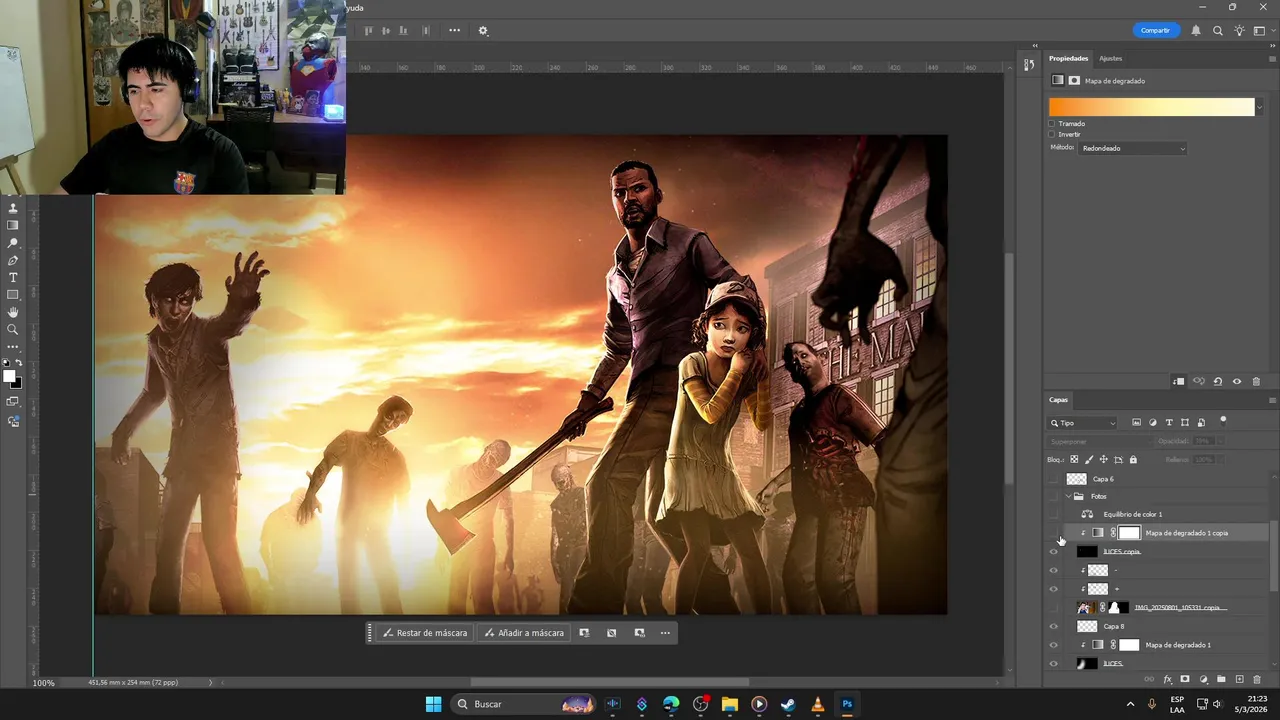Create a new adjustment layer icon

click(x=1204, y=680)
